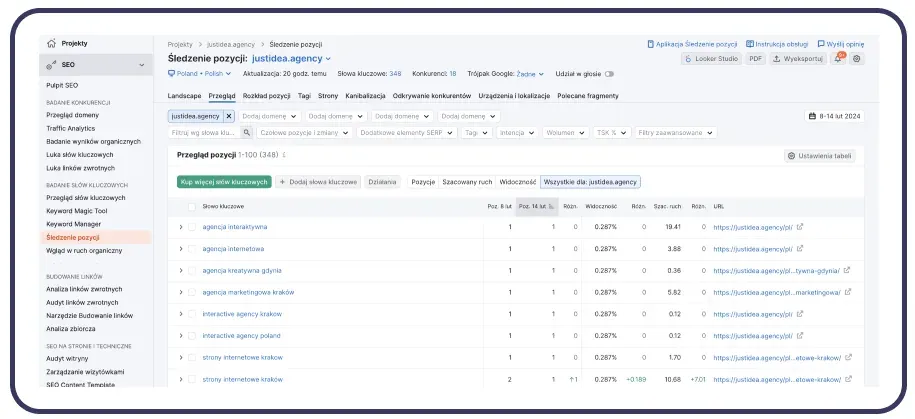The height and width of the screenshot is (419, 915).
Task: Check the box for interactive agency poland
Action: [x=191, y=336]
